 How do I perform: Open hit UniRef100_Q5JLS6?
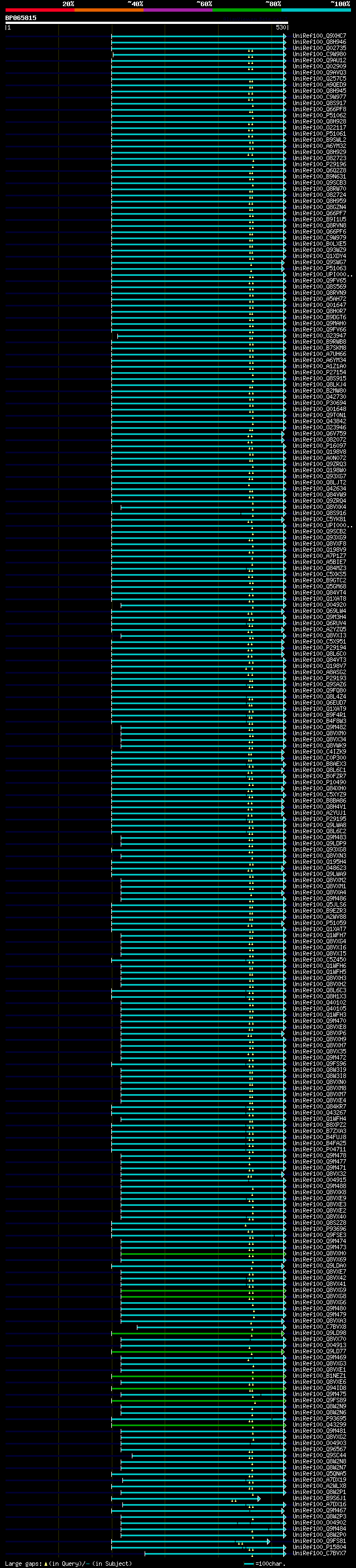click(x=319, y=904)
